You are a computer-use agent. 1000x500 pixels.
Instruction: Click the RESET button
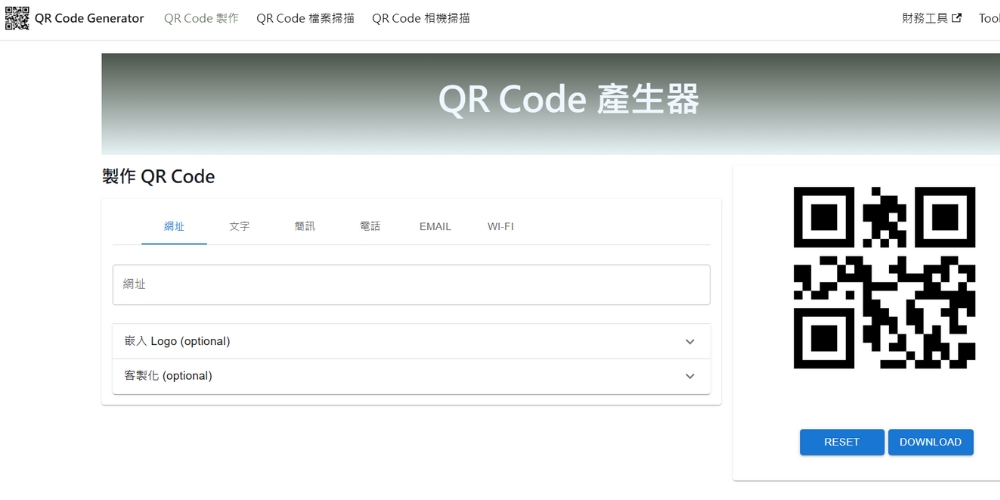click(x=842, y=442)
